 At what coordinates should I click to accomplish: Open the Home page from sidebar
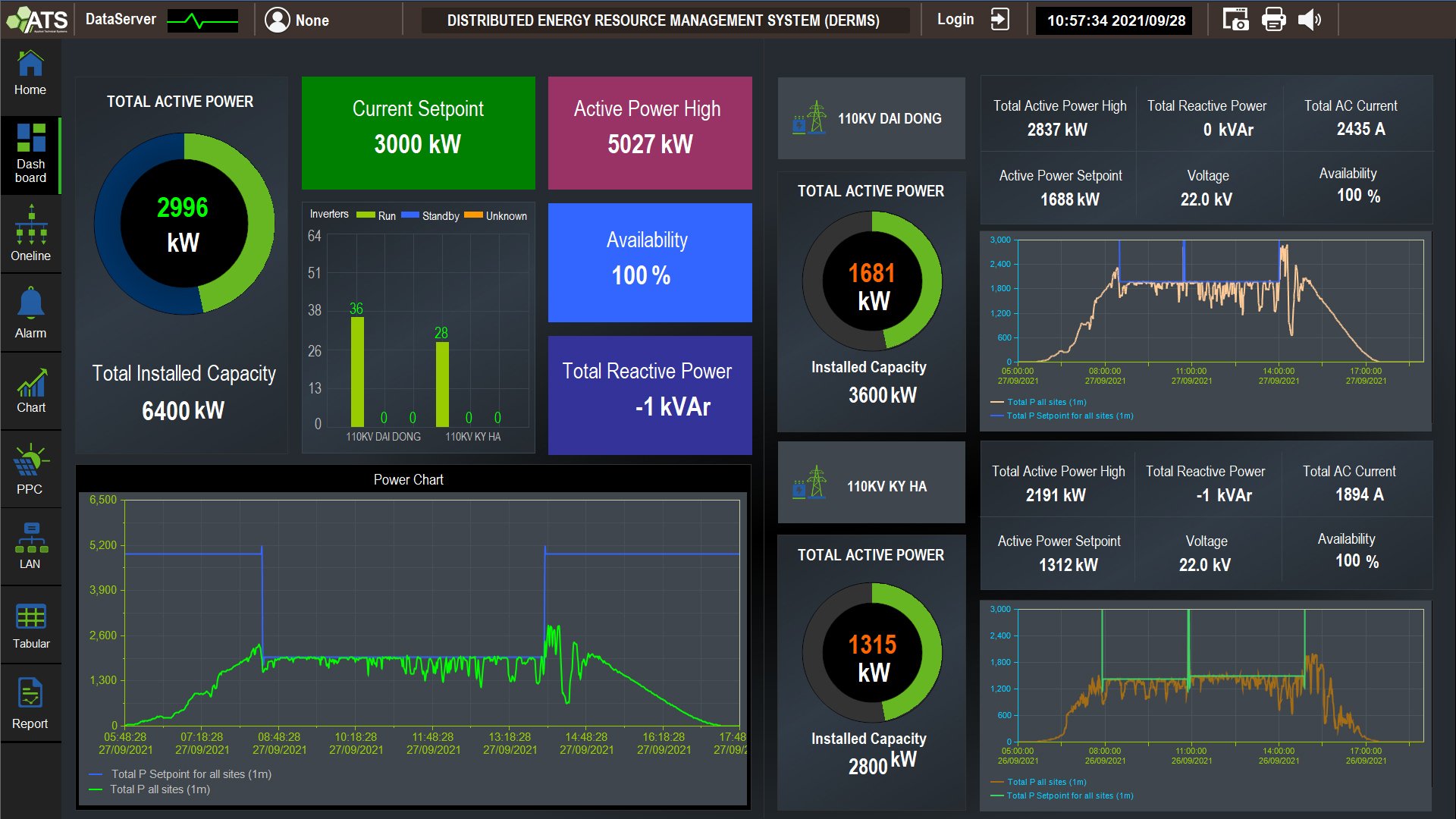pyautogui.click(x=30, y=74)
